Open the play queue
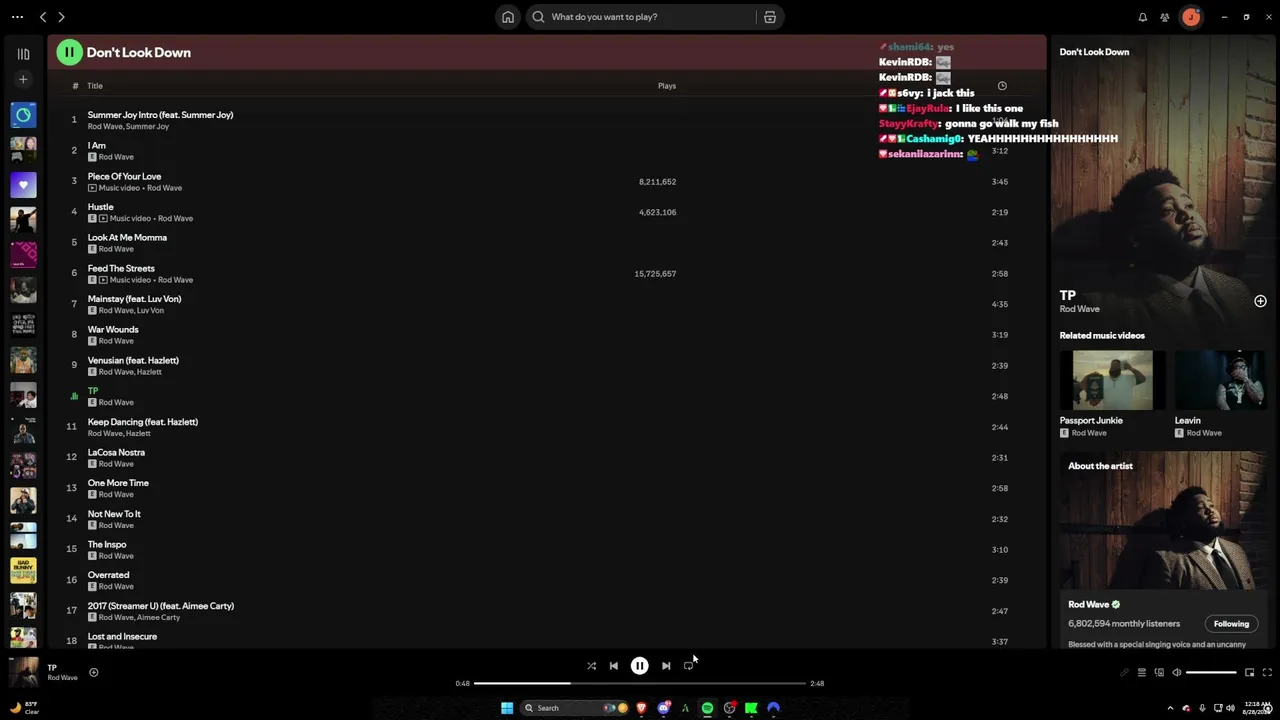Viewport: 1280px width, 720px height. point(1141,673)
